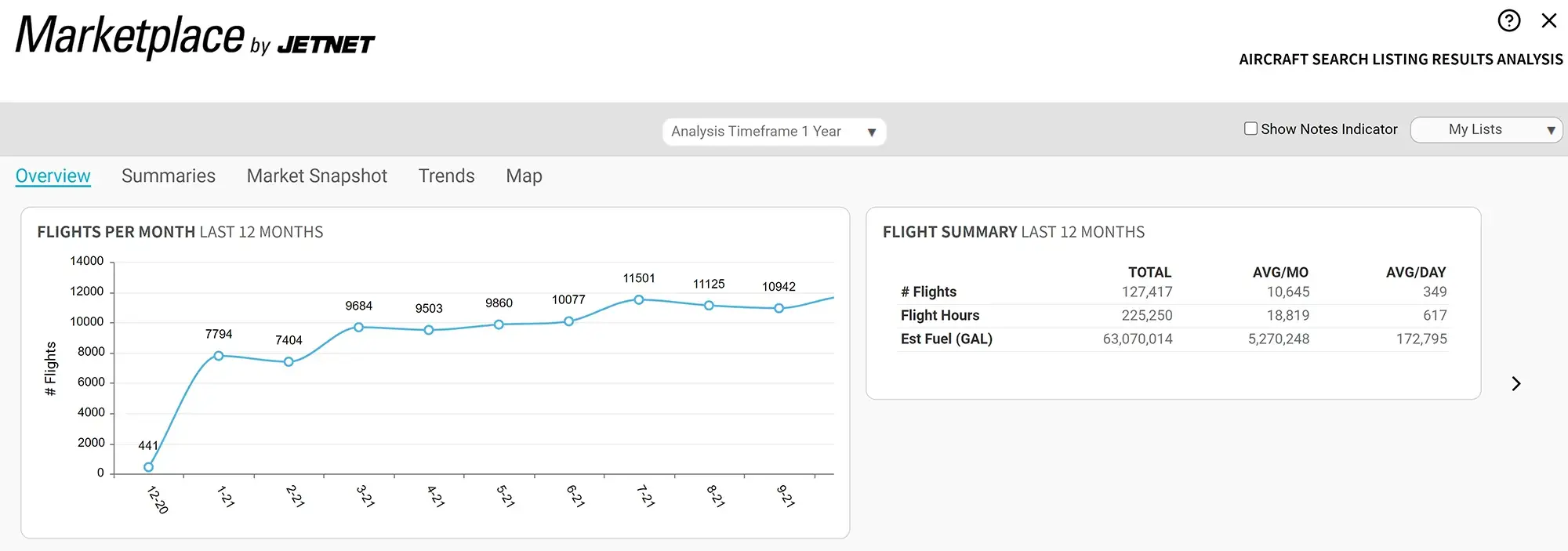Enable the Show Notes Indicator checkbox
The width and height of the screenshot is (1568, 551).
coord(1250,129)
